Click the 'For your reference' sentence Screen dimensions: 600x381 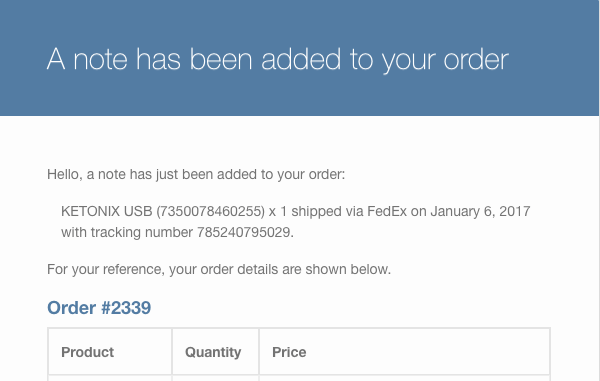219,269
